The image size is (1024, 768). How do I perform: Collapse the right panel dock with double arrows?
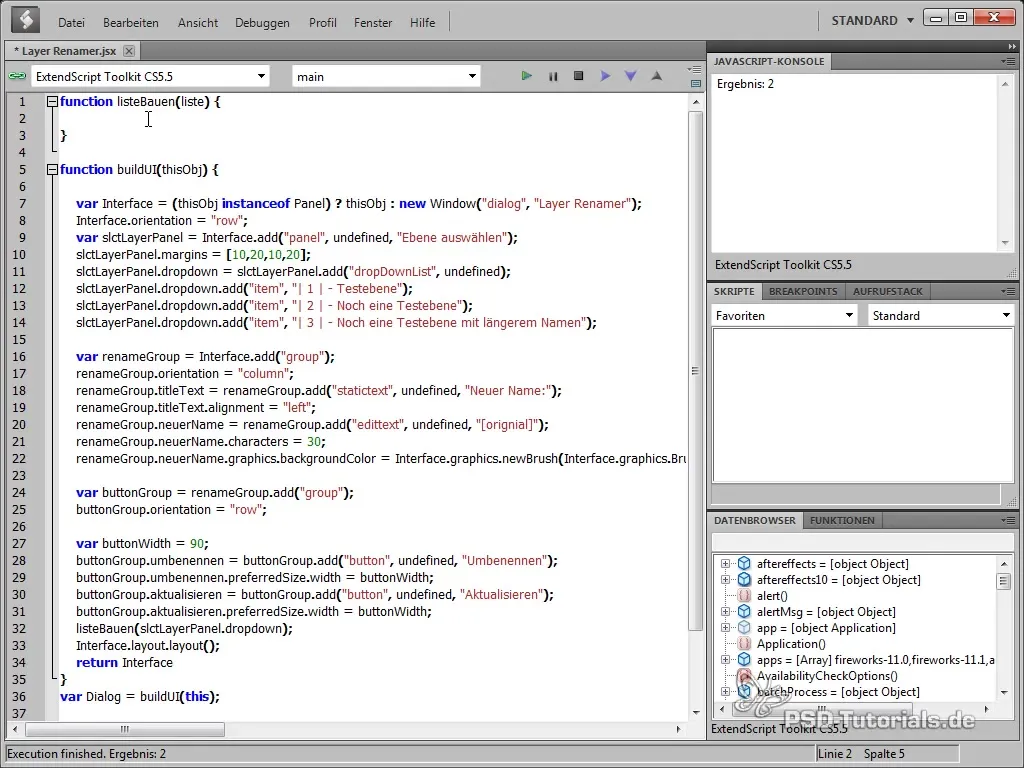(x=1012, y=46)
